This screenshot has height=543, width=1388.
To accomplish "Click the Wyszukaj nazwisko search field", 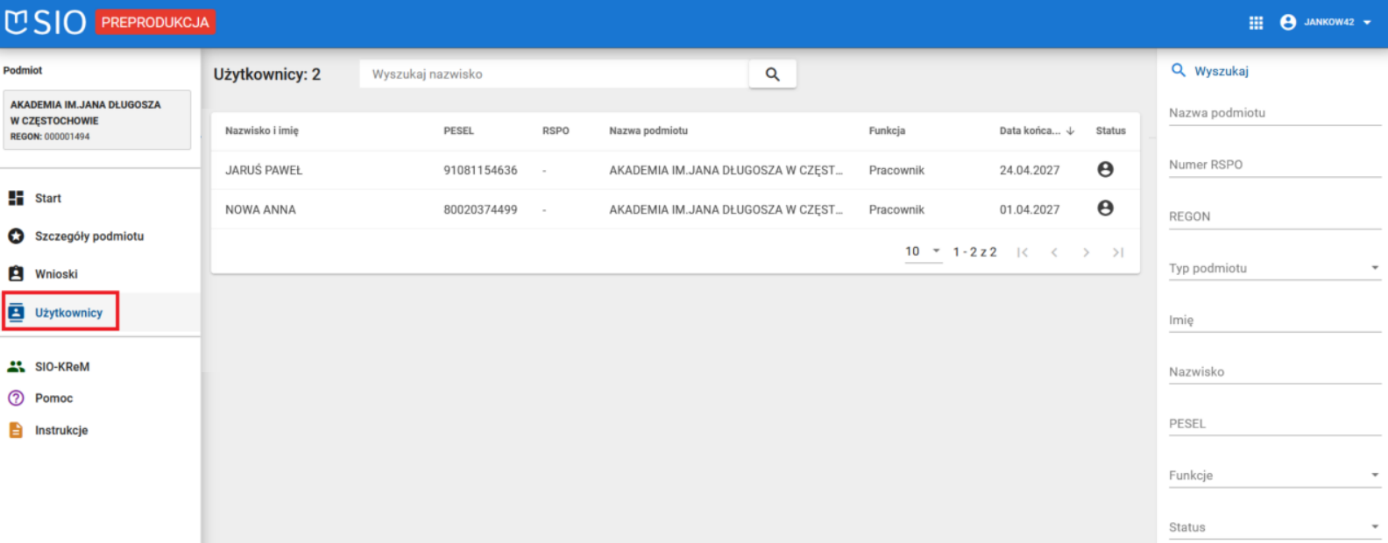I will pyautogui.click(x=555, y=74).
